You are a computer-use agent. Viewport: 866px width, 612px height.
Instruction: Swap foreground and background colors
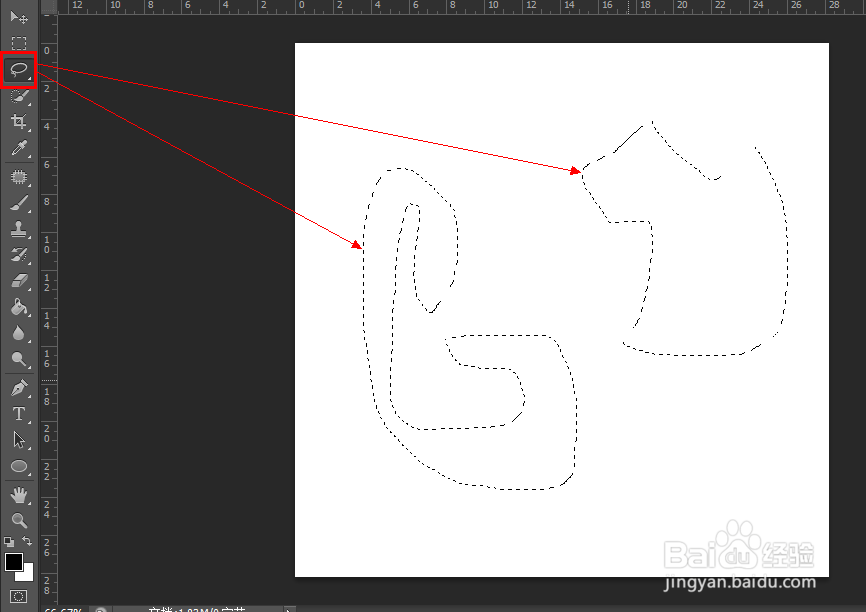point(27,541)
